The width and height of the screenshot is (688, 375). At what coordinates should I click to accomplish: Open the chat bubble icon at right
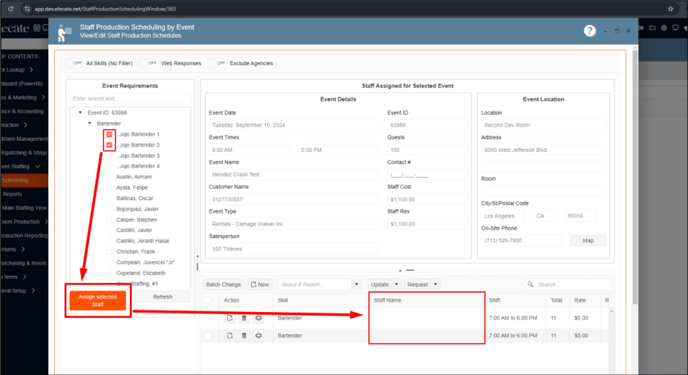click(x=675, y=28)
